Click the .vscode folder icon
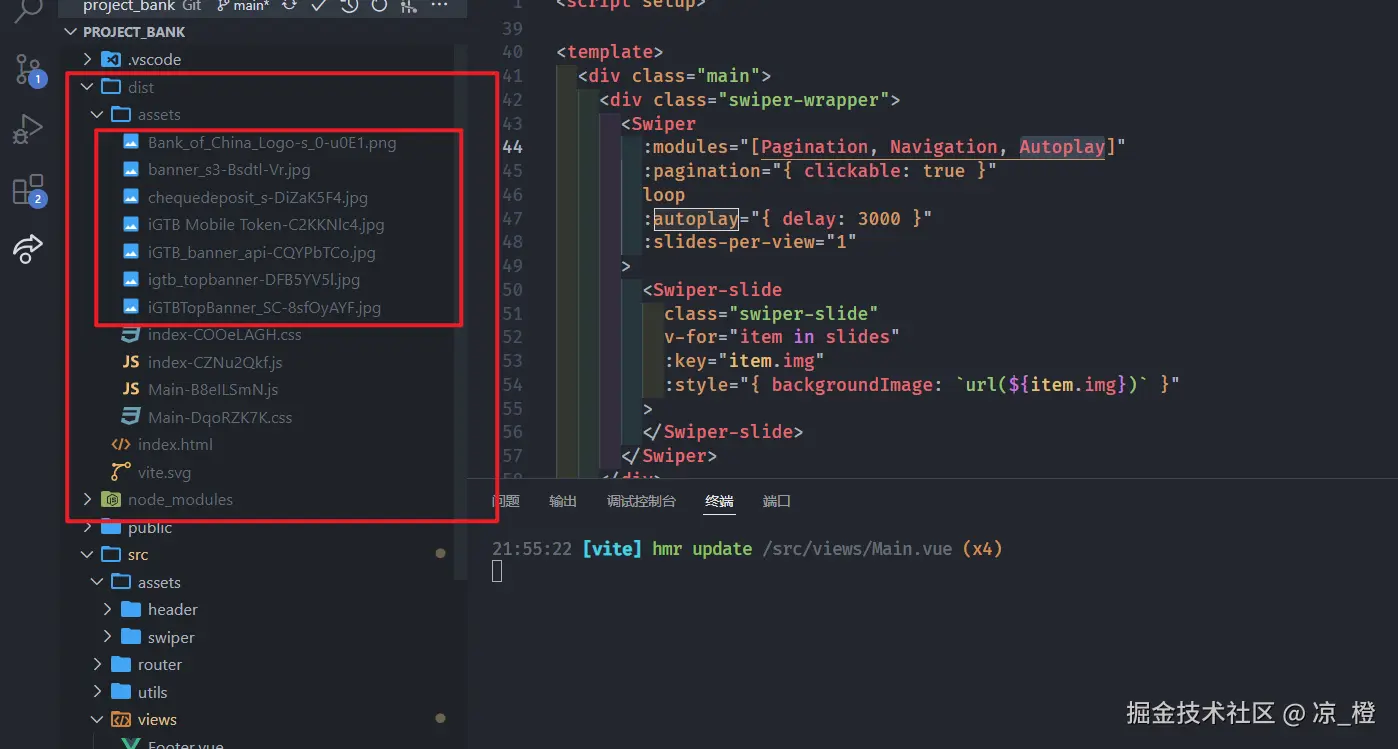This screenshot has width=1398, height=749. click(111, 60)
